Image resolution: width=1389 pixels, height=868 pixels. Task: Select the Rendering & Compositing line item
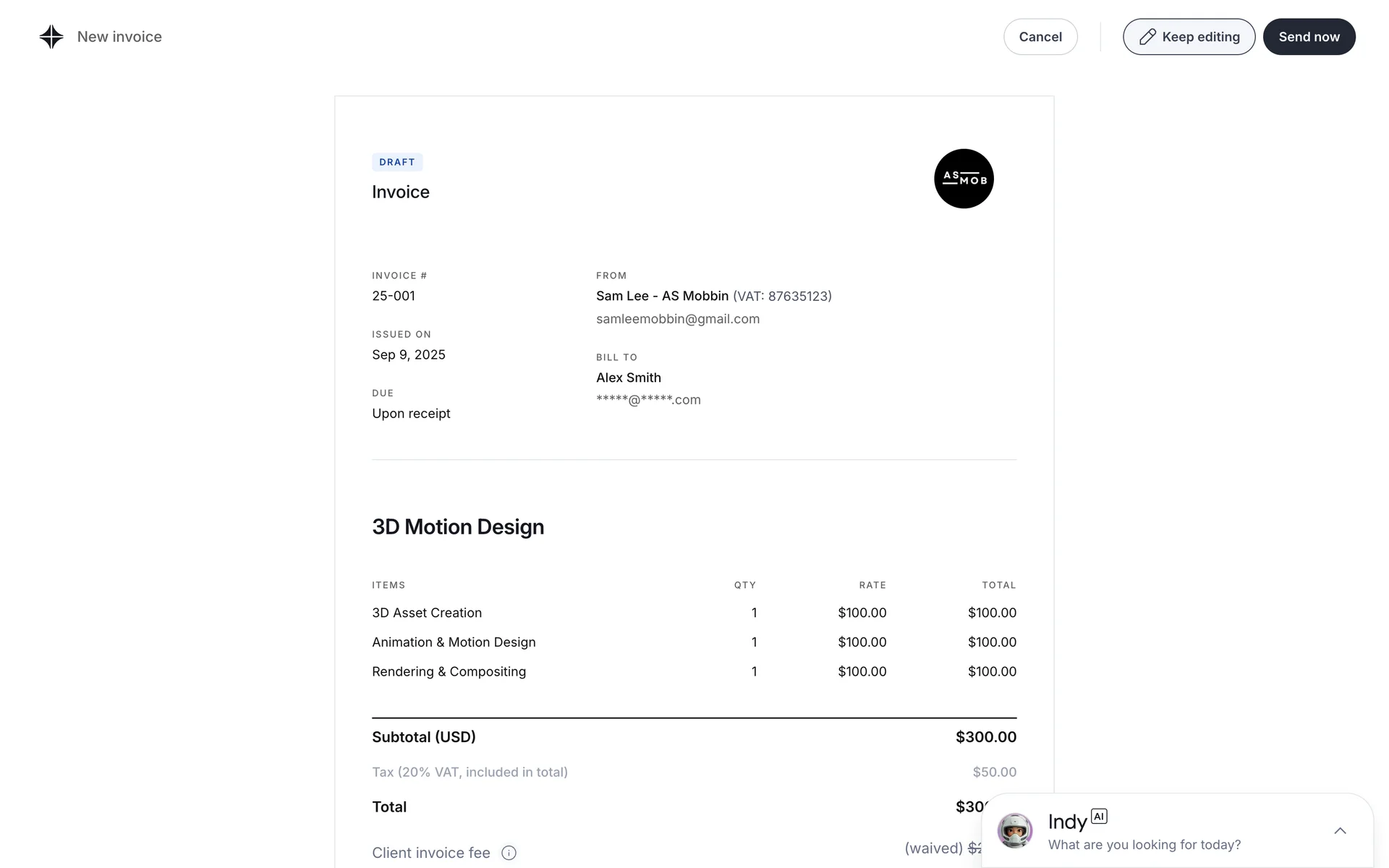click(x=449, y=671)
